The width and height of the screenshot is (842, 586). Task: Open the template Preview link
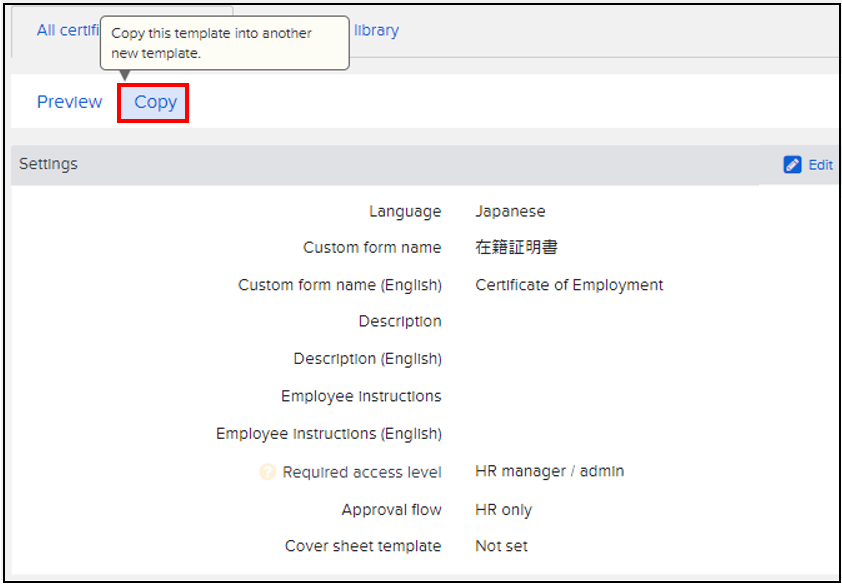pos(69,102)
